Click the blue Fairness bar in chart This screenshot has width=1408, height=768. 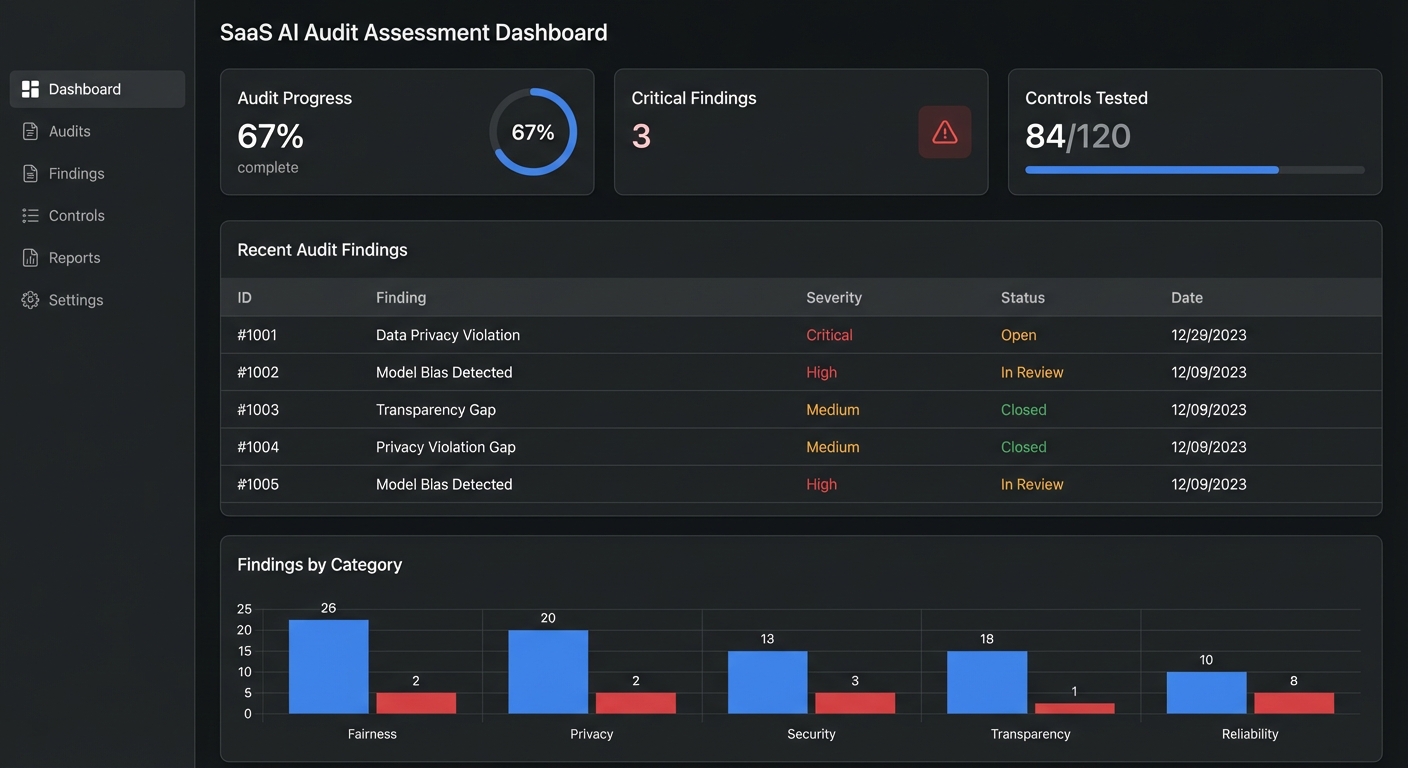tap(328, 668)
